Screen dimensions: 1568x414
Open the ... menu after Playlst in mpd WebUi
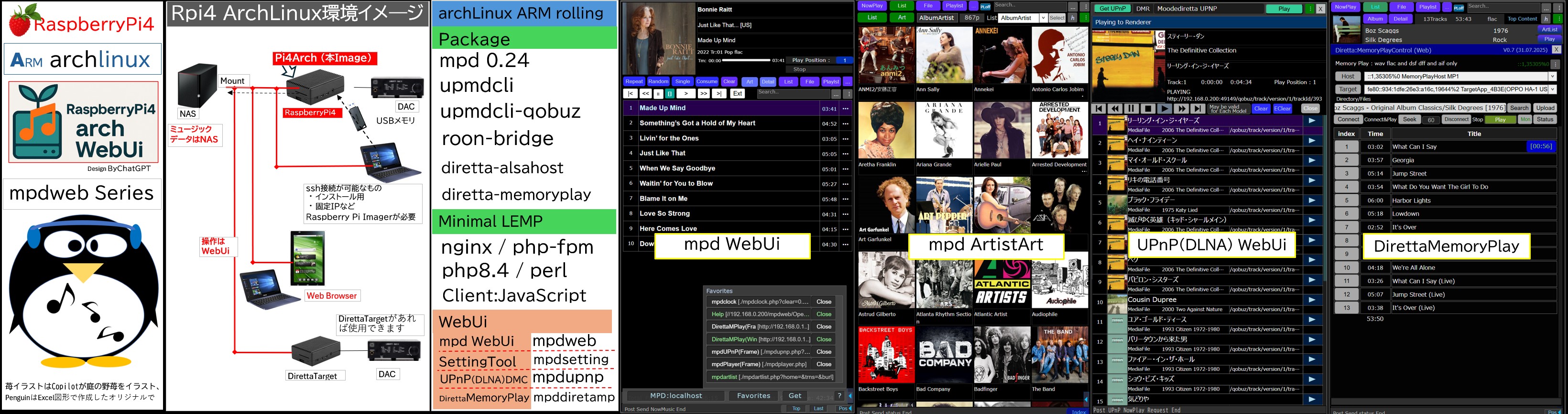pyautogui.click(x=848, y=82)
